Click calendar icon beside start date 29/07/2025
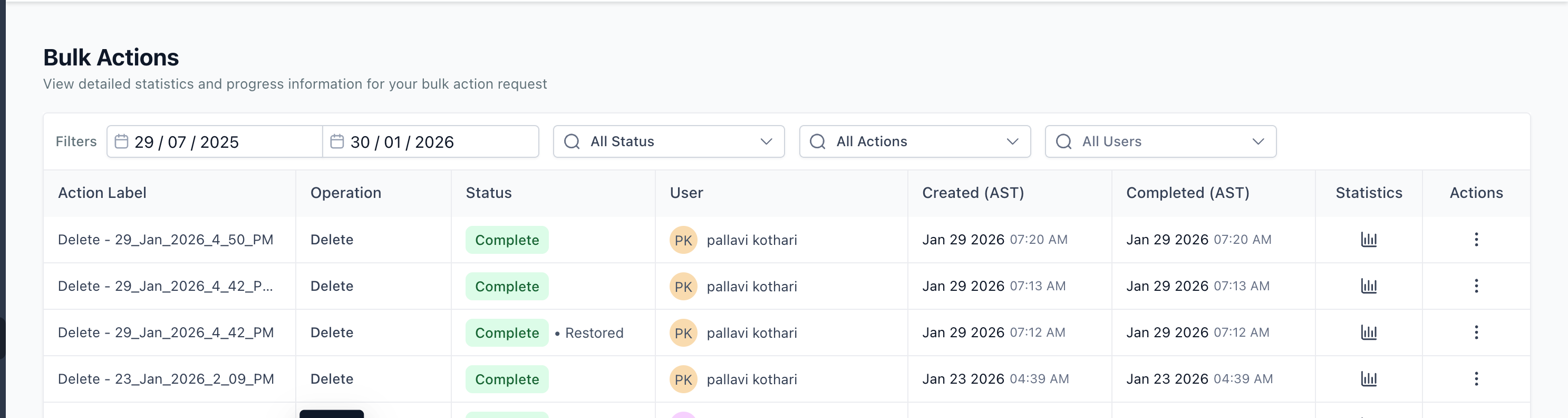1568x418 pixels. pyautogui.click(x=122, y=141)
